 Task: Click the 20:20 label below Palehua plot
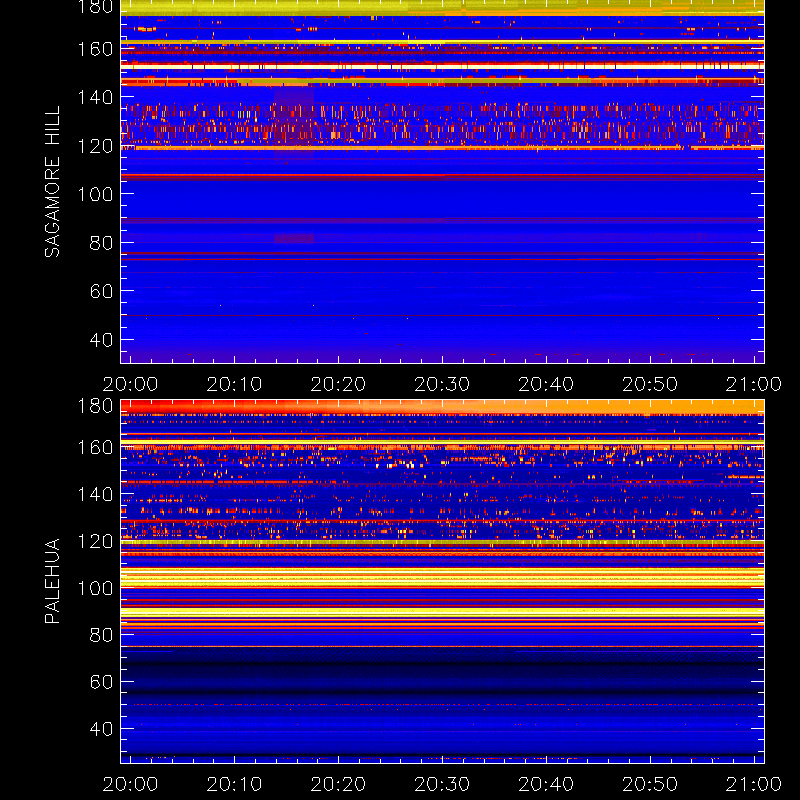(x=338, y=784)
